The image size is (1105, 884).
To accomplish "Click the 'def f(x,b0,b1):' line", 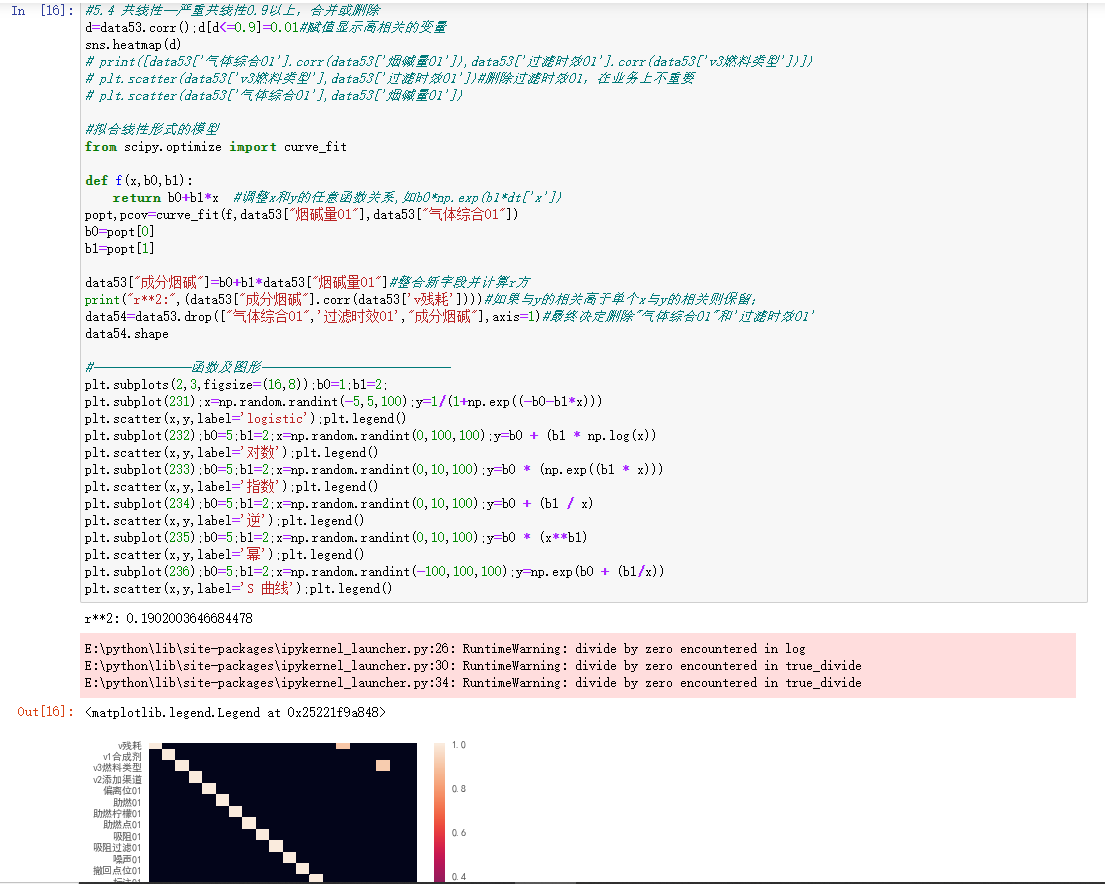I will [x=139, y=180].
